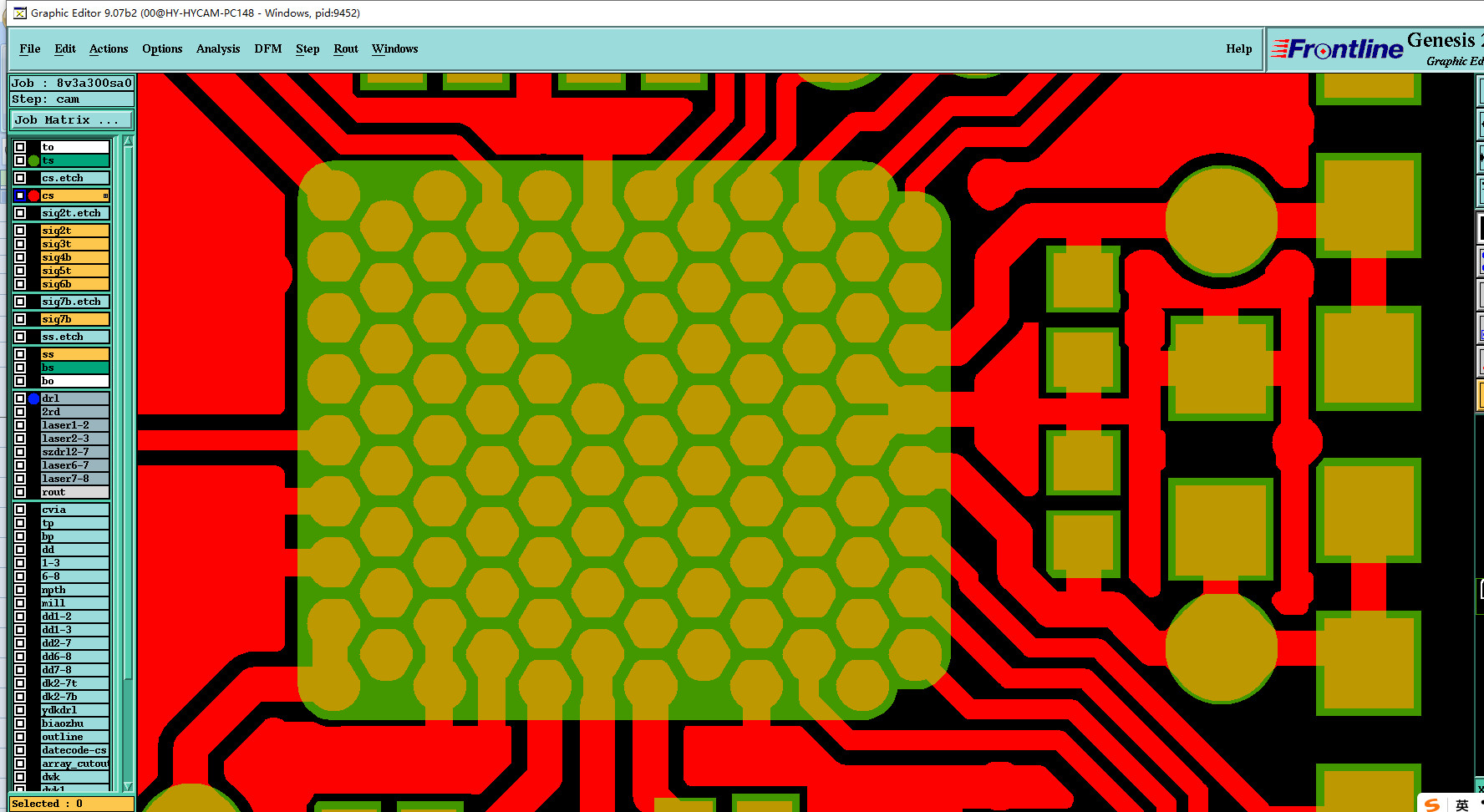Click the Sogou input method icon
Viewport: 1484px width, 812px height.
pos(1432,804)
